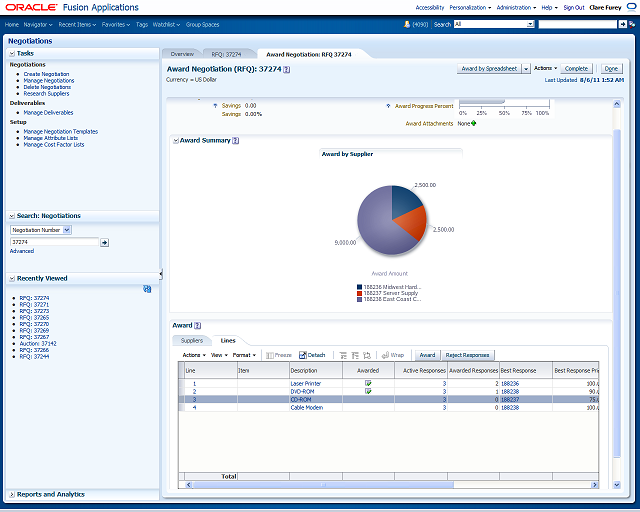The height and width of the screenshot is (512, 640).
Task: Click the Recently Viewed refresh icon
Action: tap(147, 289)
